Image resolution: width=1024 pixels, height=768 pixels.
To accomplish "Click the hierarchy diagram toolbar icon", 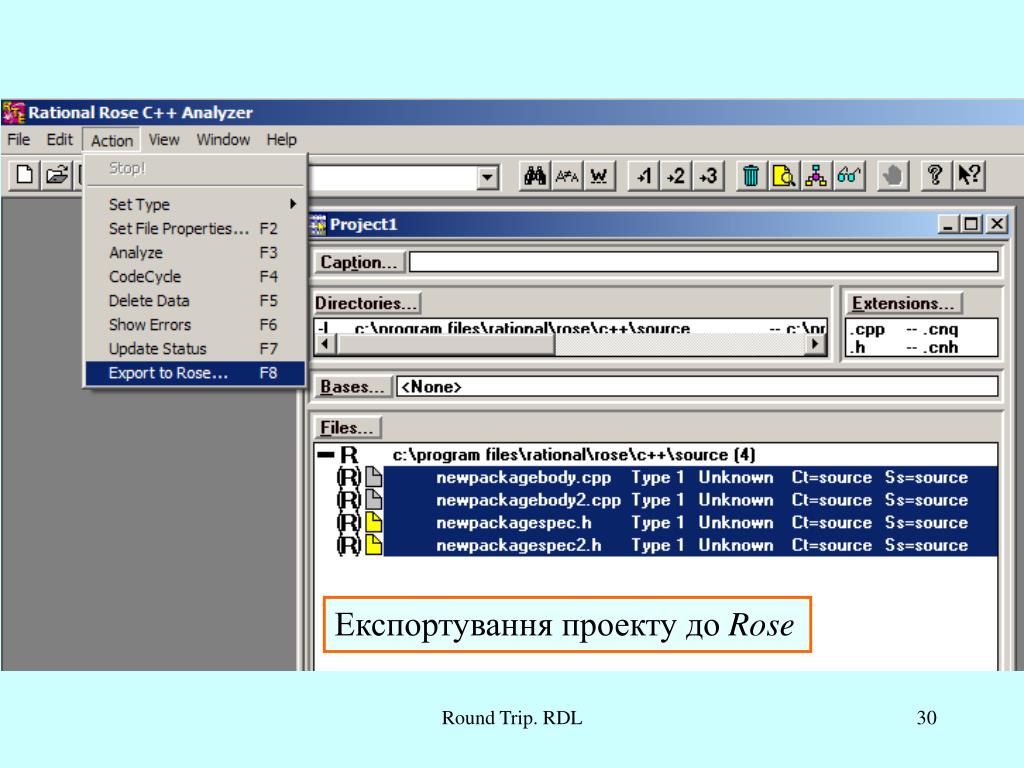I will [x=816, y=175].
